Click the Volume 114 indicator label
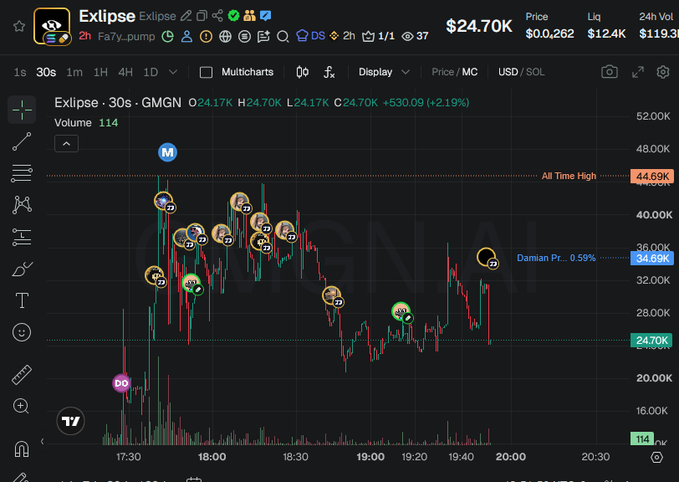 point(86,123)
